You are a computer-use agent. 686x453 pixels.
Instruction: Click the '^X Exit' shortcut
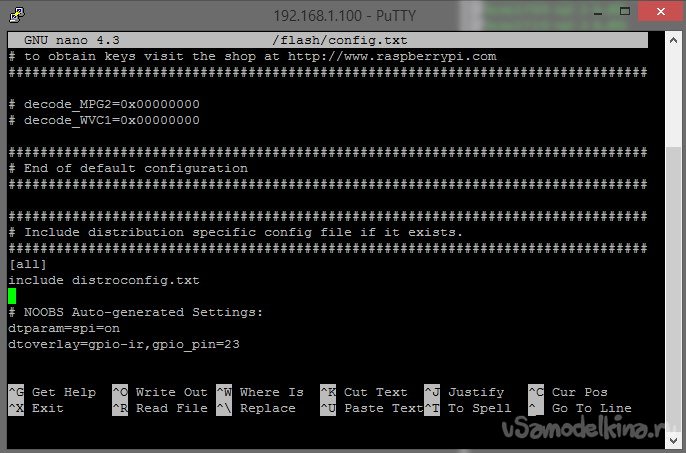click(x=36, y=408)
